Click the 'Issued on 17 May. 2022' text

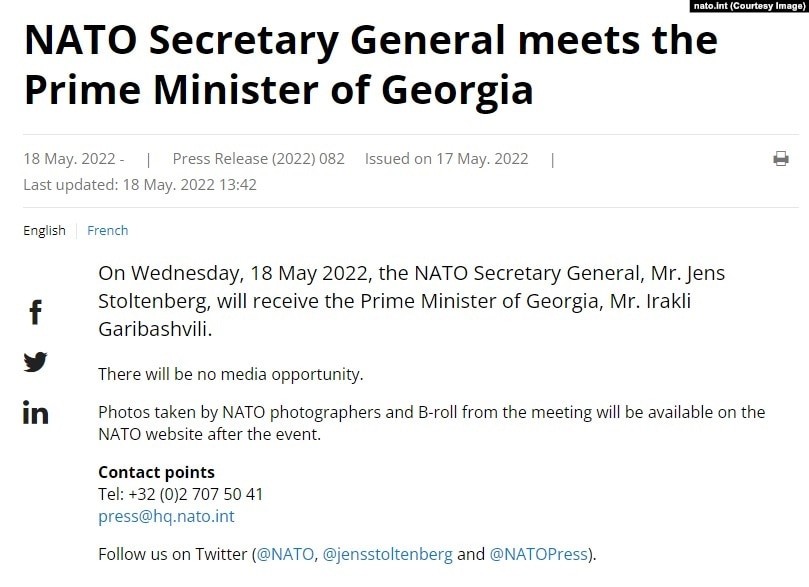[446, 159]
